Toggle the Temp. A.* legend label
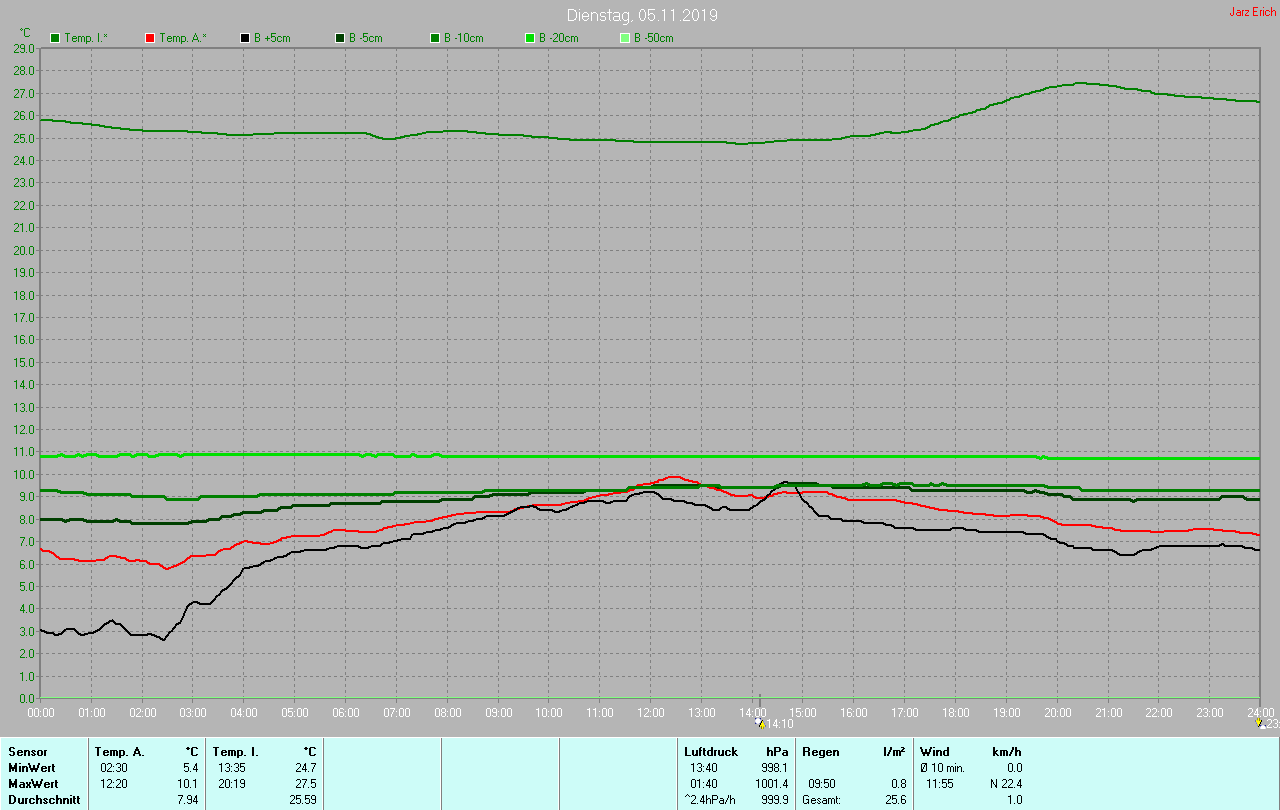1280x810 pixels. 182,38
